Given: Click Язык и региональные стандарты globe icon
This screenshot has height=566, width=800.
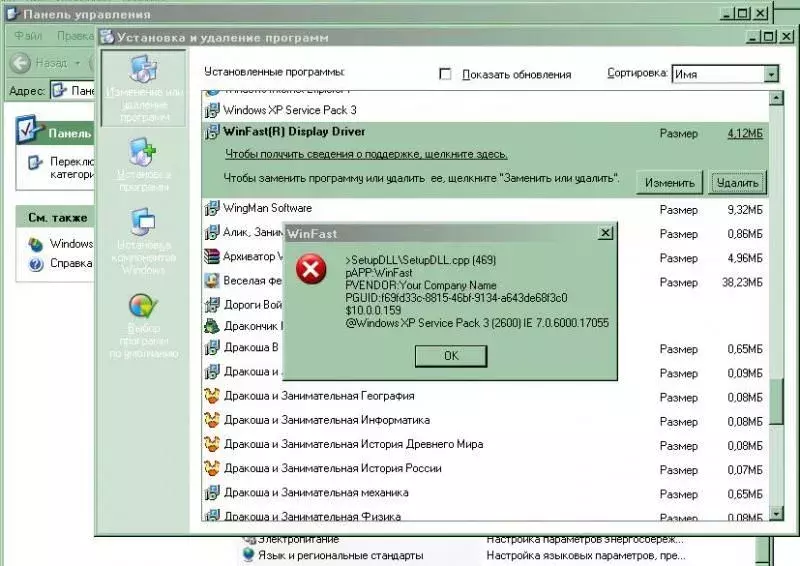Looking at the screenshot, I should pos(248,555).
